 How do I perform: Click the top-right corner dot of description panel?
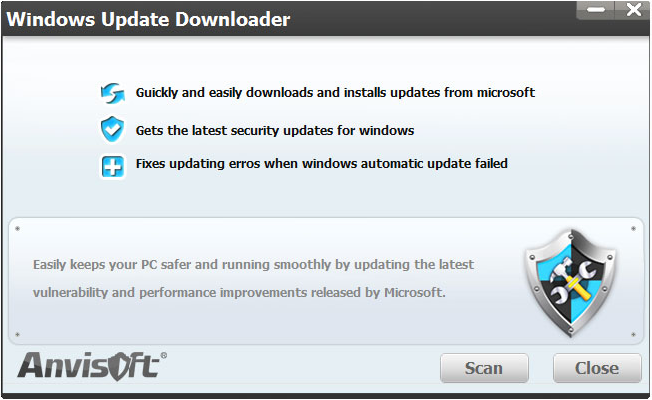coord(634,229)
